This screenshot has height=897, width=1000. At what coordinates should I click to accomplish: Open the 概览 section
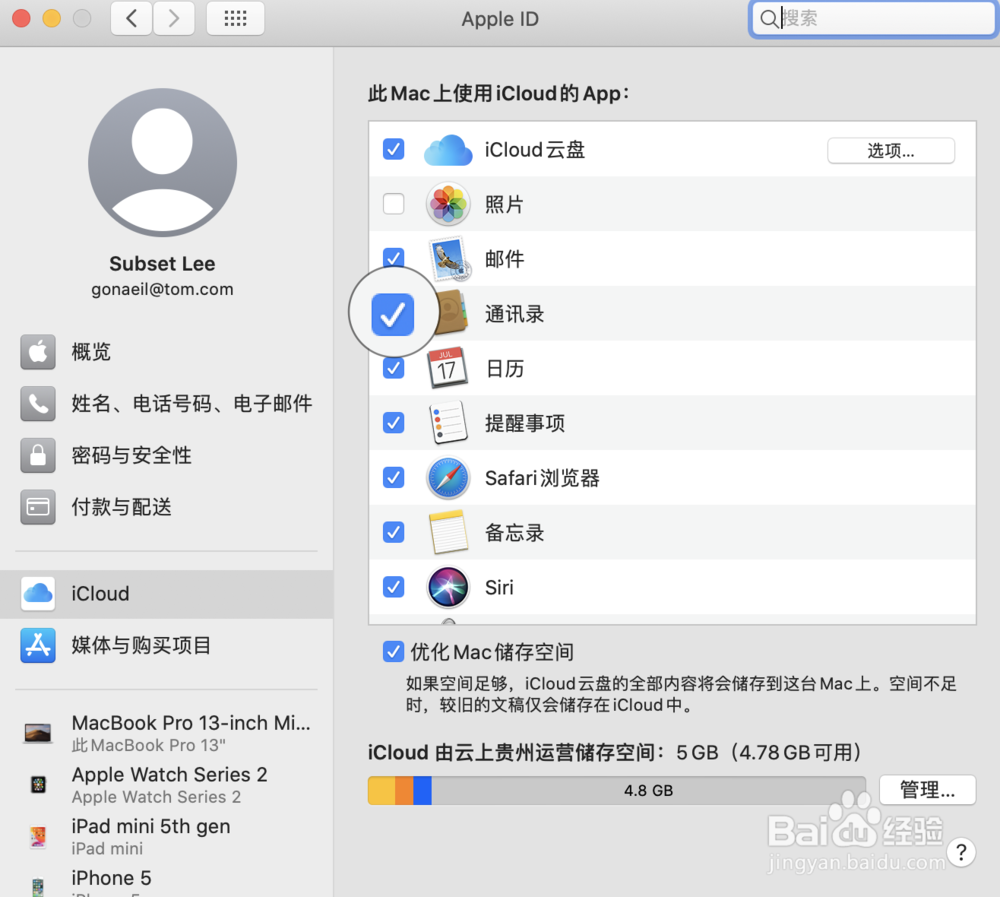[x=166, y=352]
